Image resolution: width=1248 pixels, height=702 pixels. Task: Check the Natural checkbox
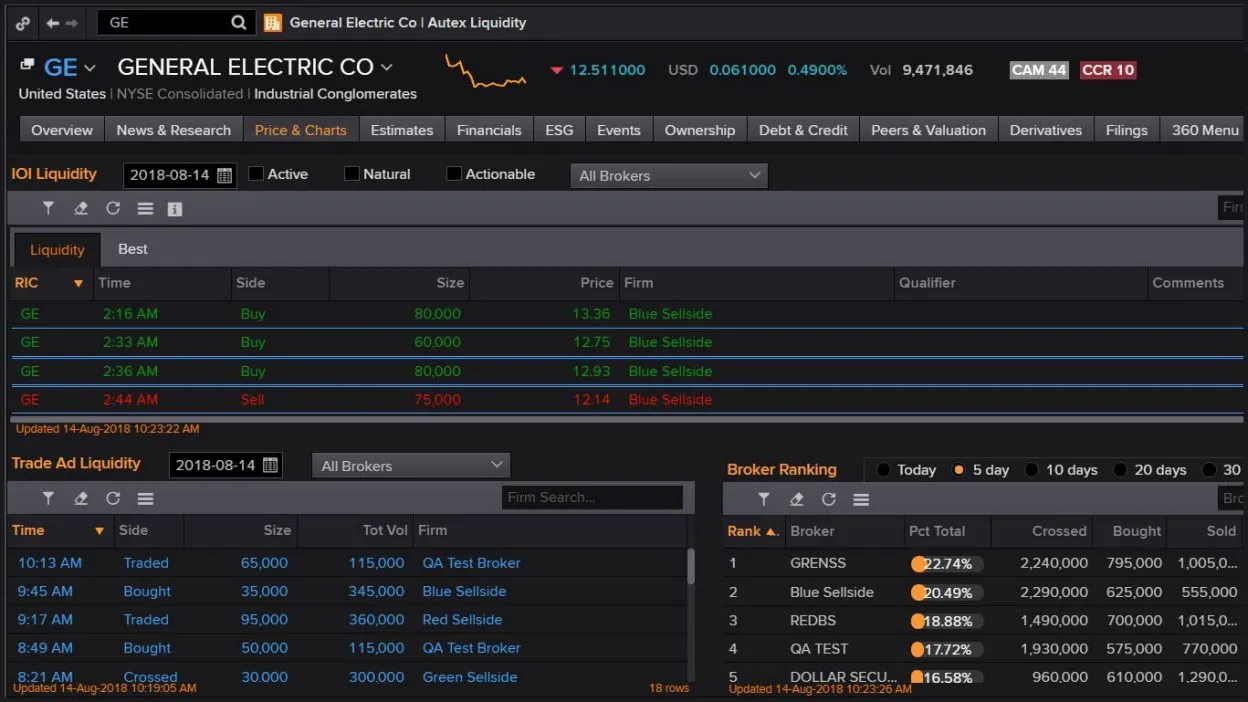pos(352,174)
